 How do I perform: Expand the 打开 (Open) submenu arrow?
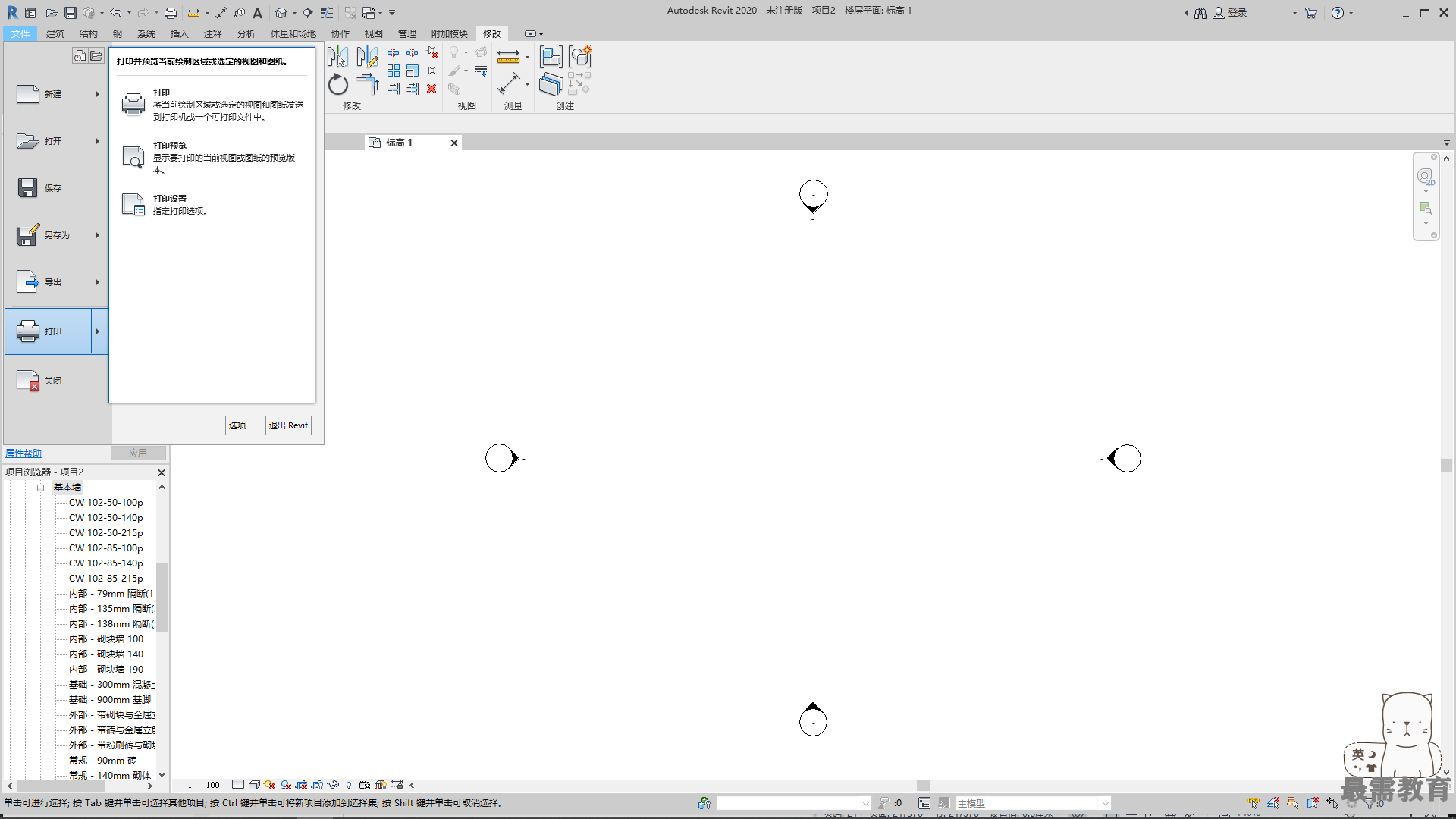tap(97, 141)
